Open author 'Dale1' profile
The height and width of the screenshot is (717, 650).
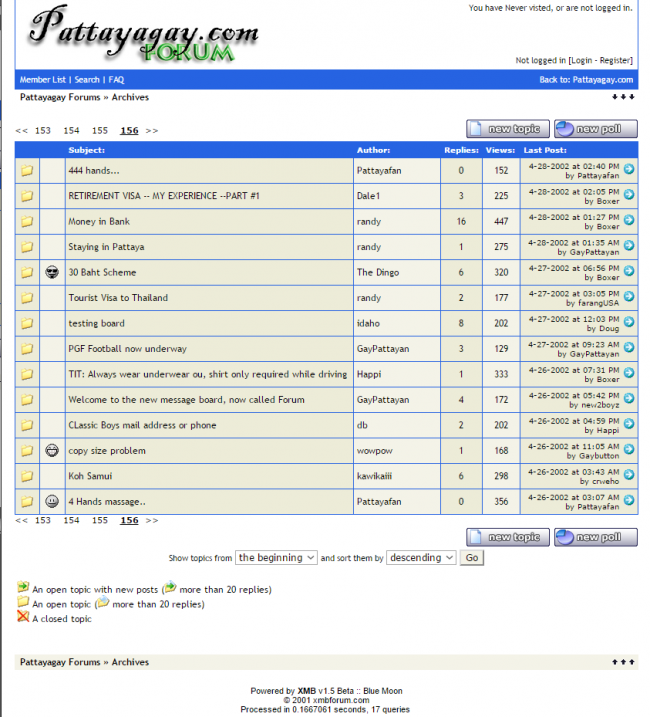click(368, 196)
